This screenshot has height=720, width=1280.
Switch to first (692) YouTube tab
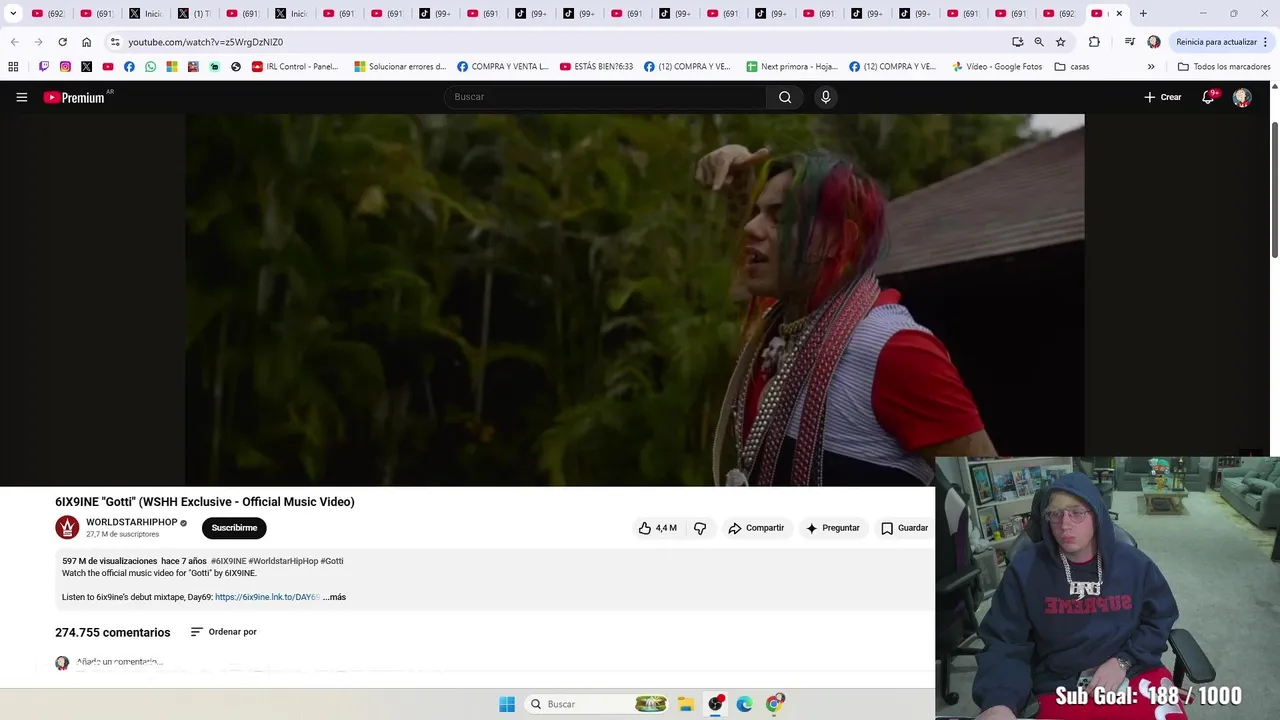[x=47, y=14]
